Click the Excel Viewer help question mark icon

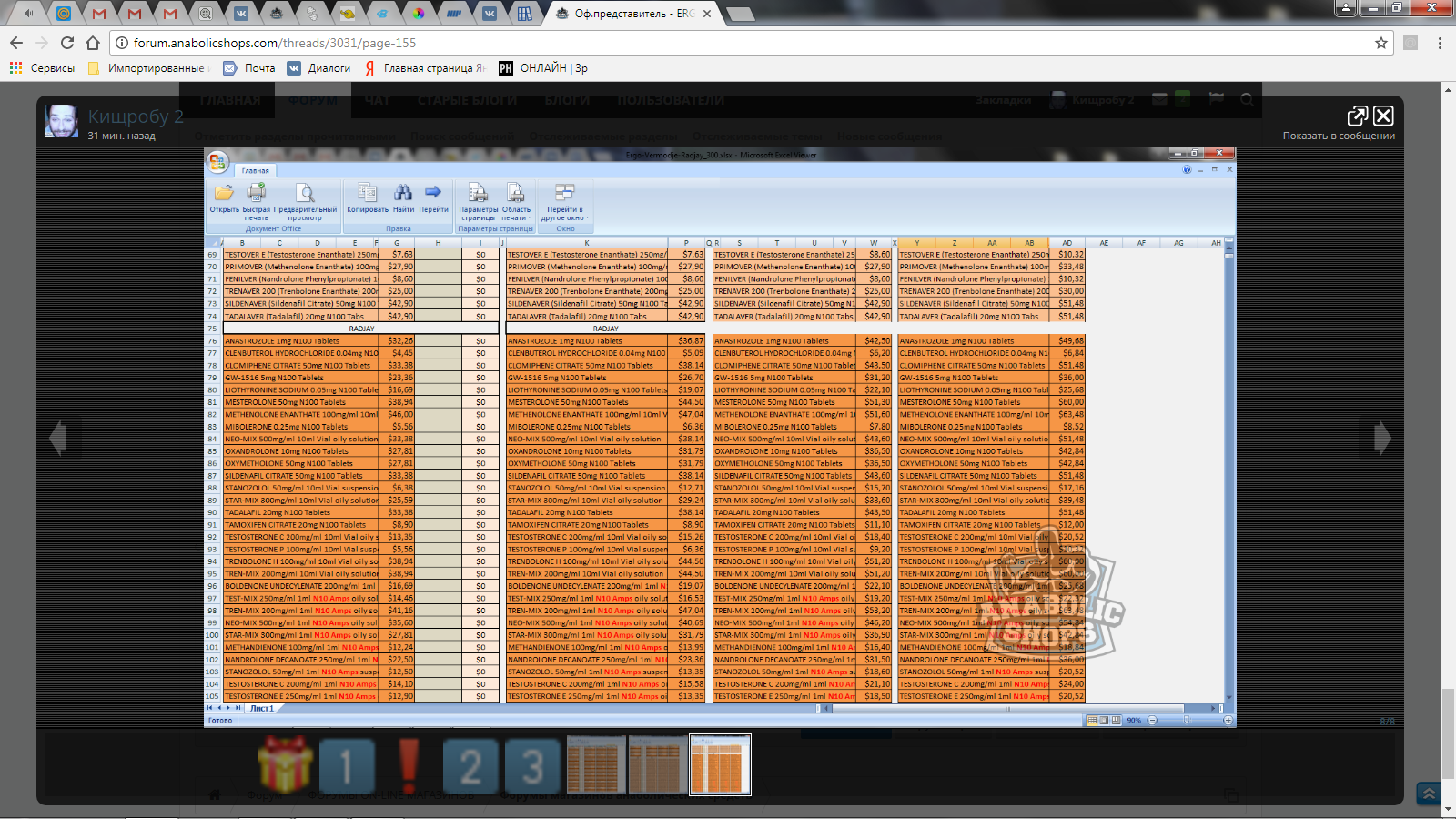pyautogui.click(x=1187, y=169)
